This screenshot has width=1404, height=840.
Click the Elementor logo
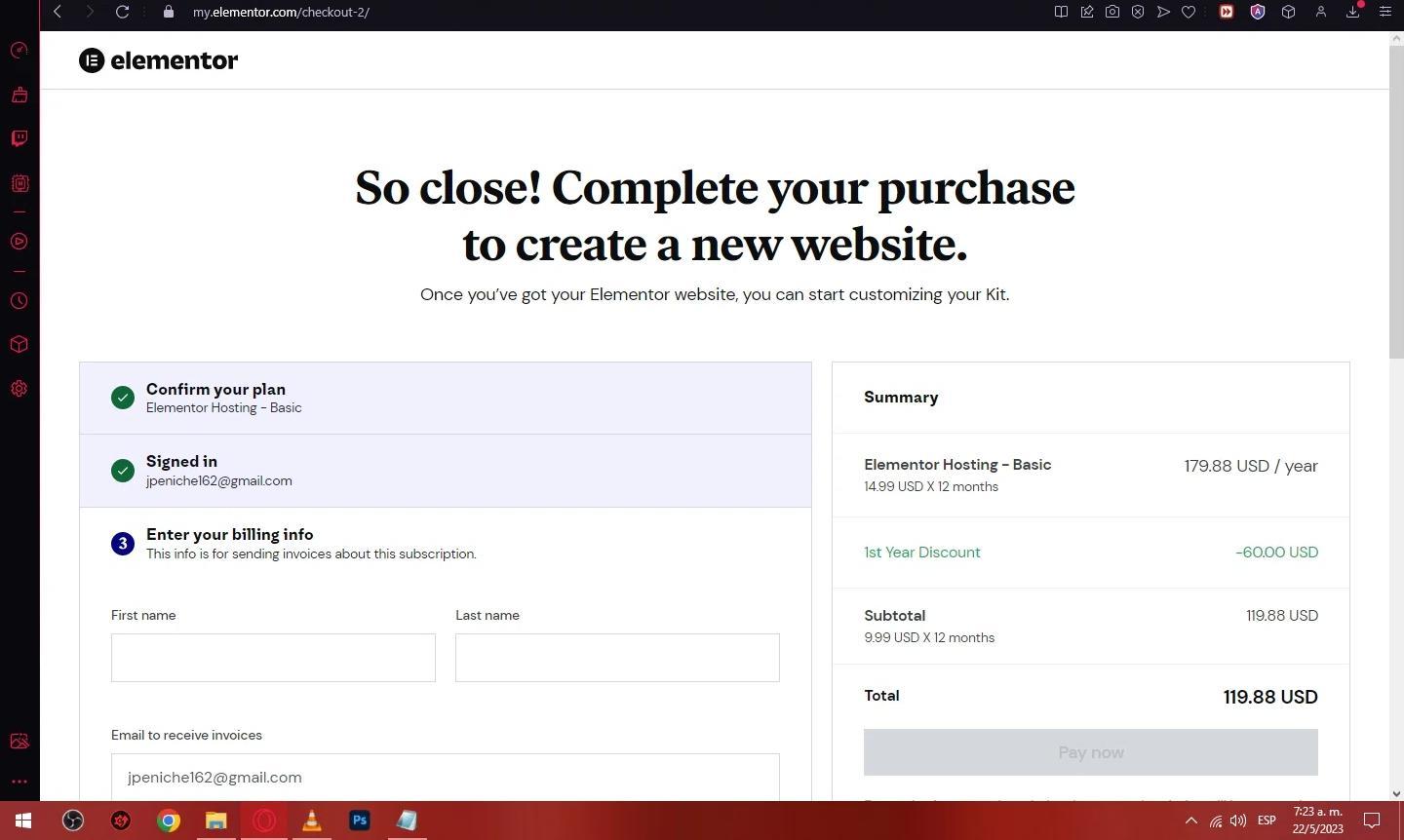[158, 60]
